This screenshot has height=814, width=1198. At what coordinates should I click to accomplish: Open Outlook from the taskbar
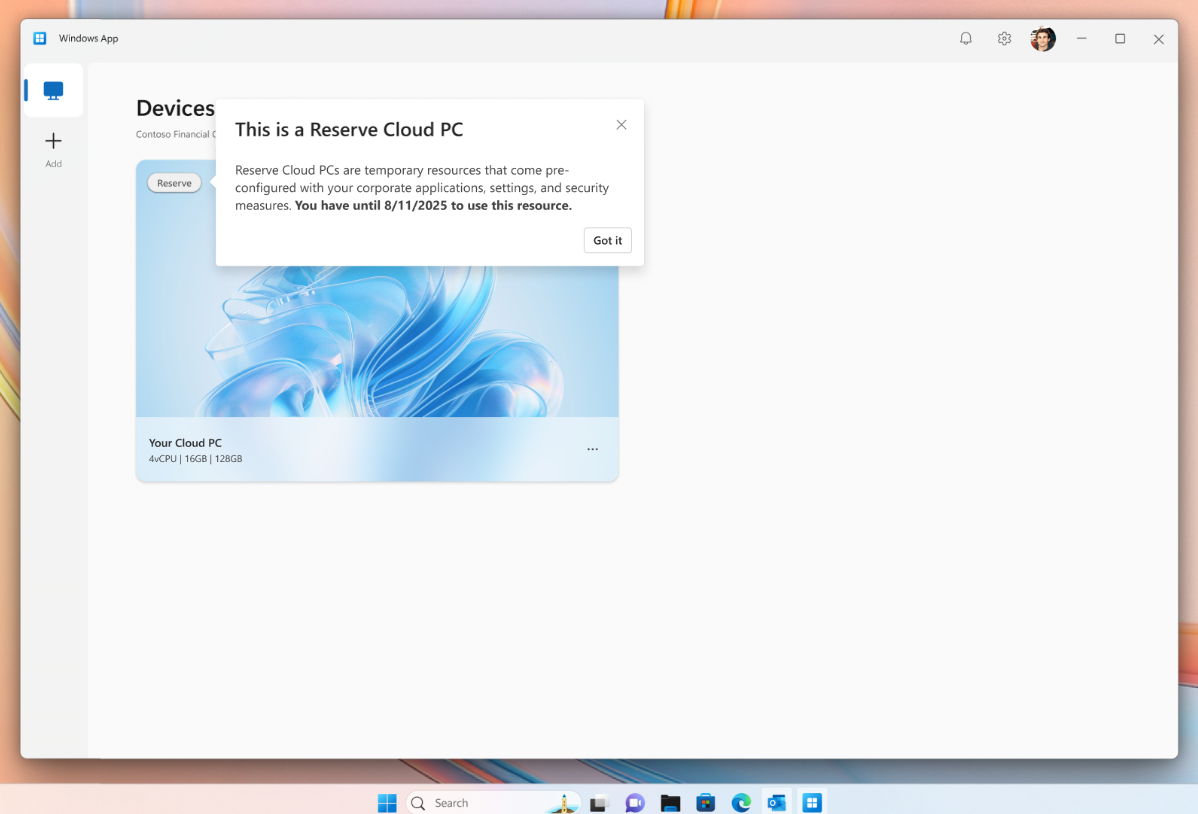click(x=776, y=802)
